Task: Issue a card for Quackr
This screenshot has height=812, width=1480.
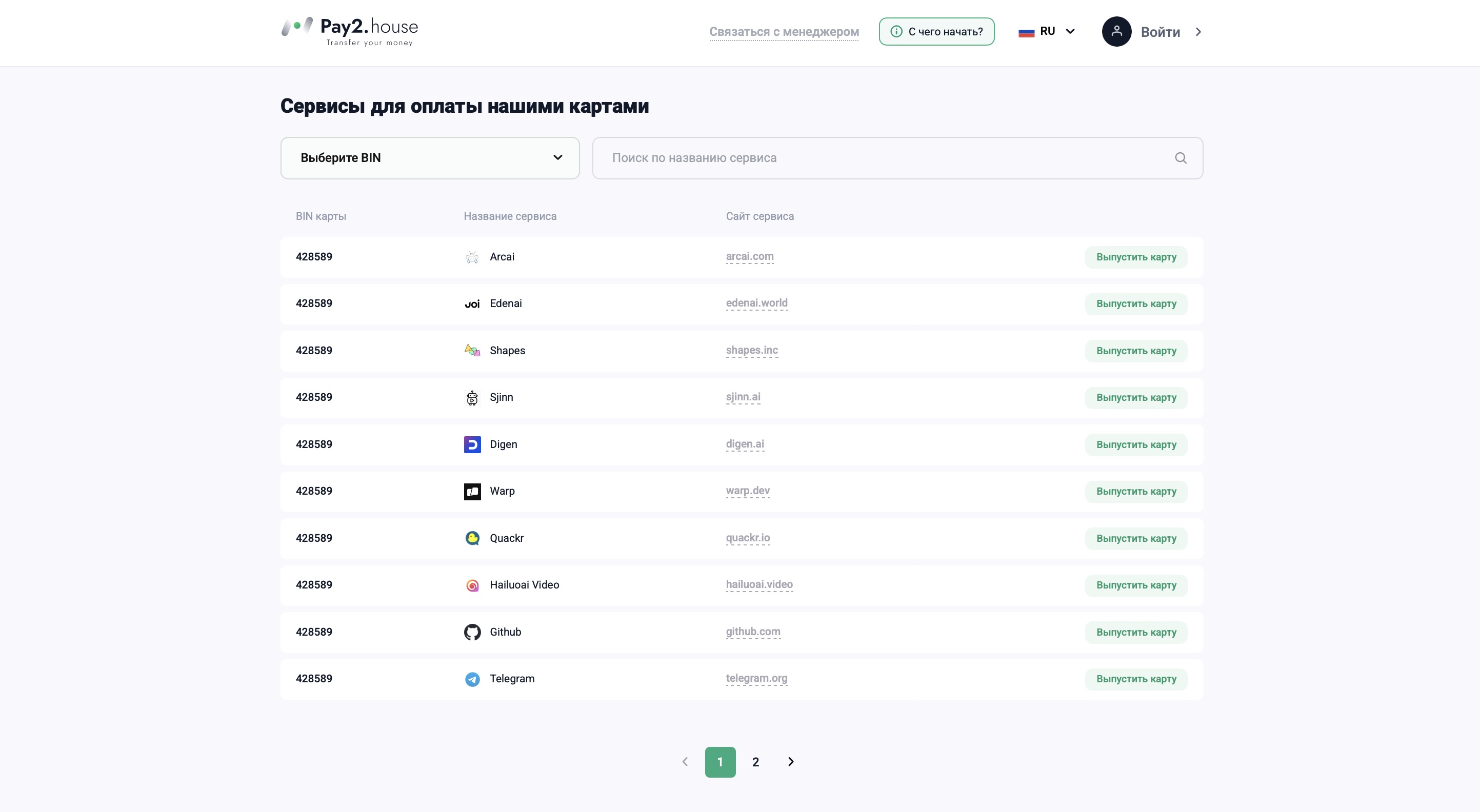Action: point(1136,539)
